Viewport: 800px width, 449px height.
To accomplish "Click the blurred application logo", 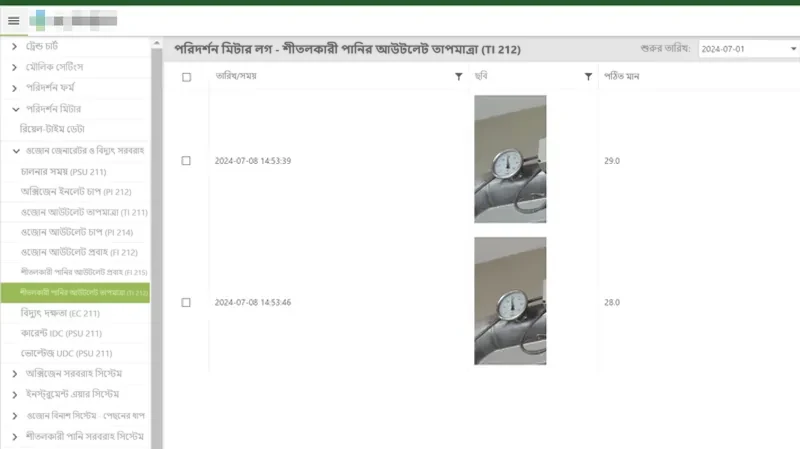I will [x=73, y=20].
